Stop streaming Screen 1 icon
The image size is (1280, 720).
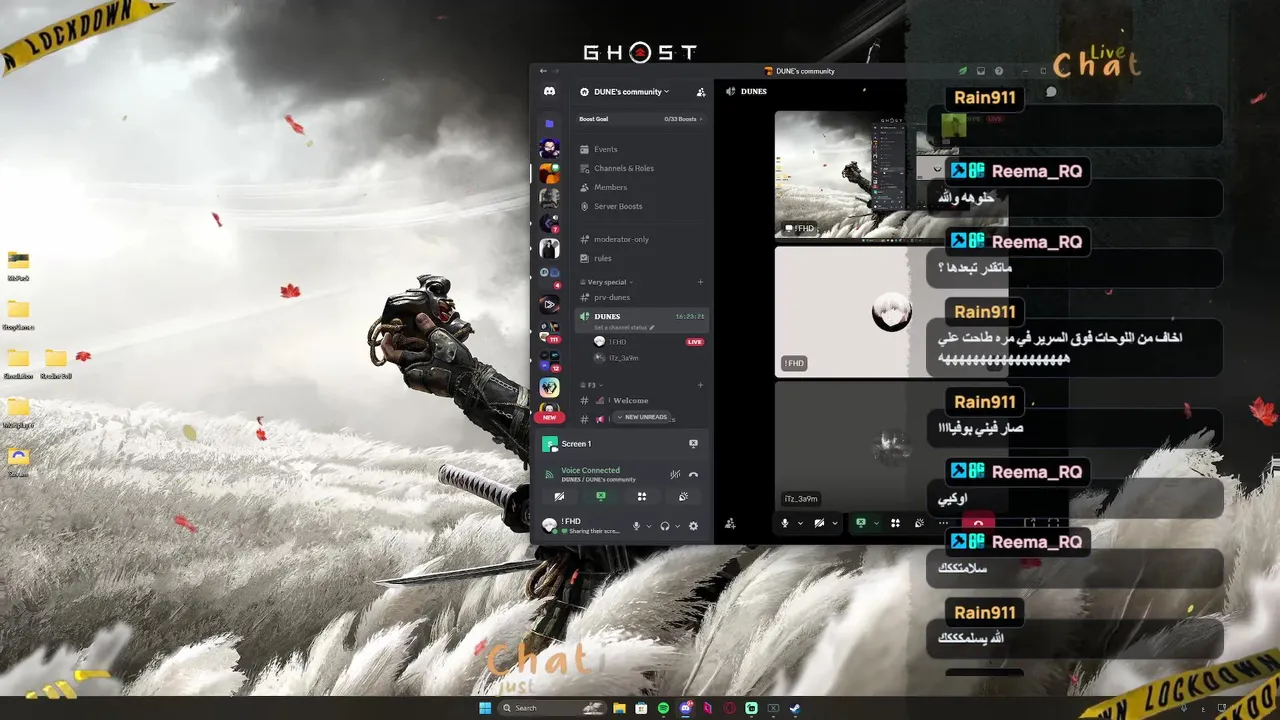tap(693, 444)
